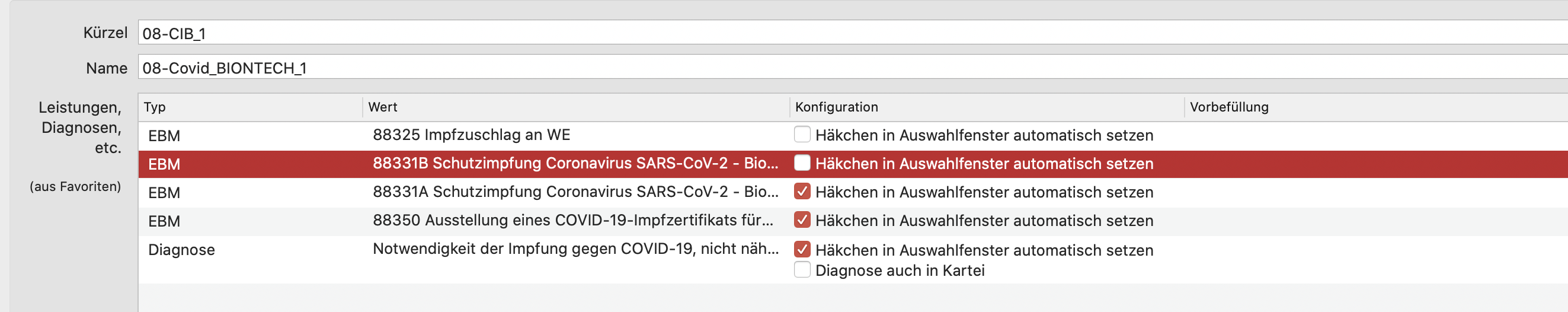
Task: Select the 88350 COVID-19-Impfzertifikat row
Action: tap(853, 221)
